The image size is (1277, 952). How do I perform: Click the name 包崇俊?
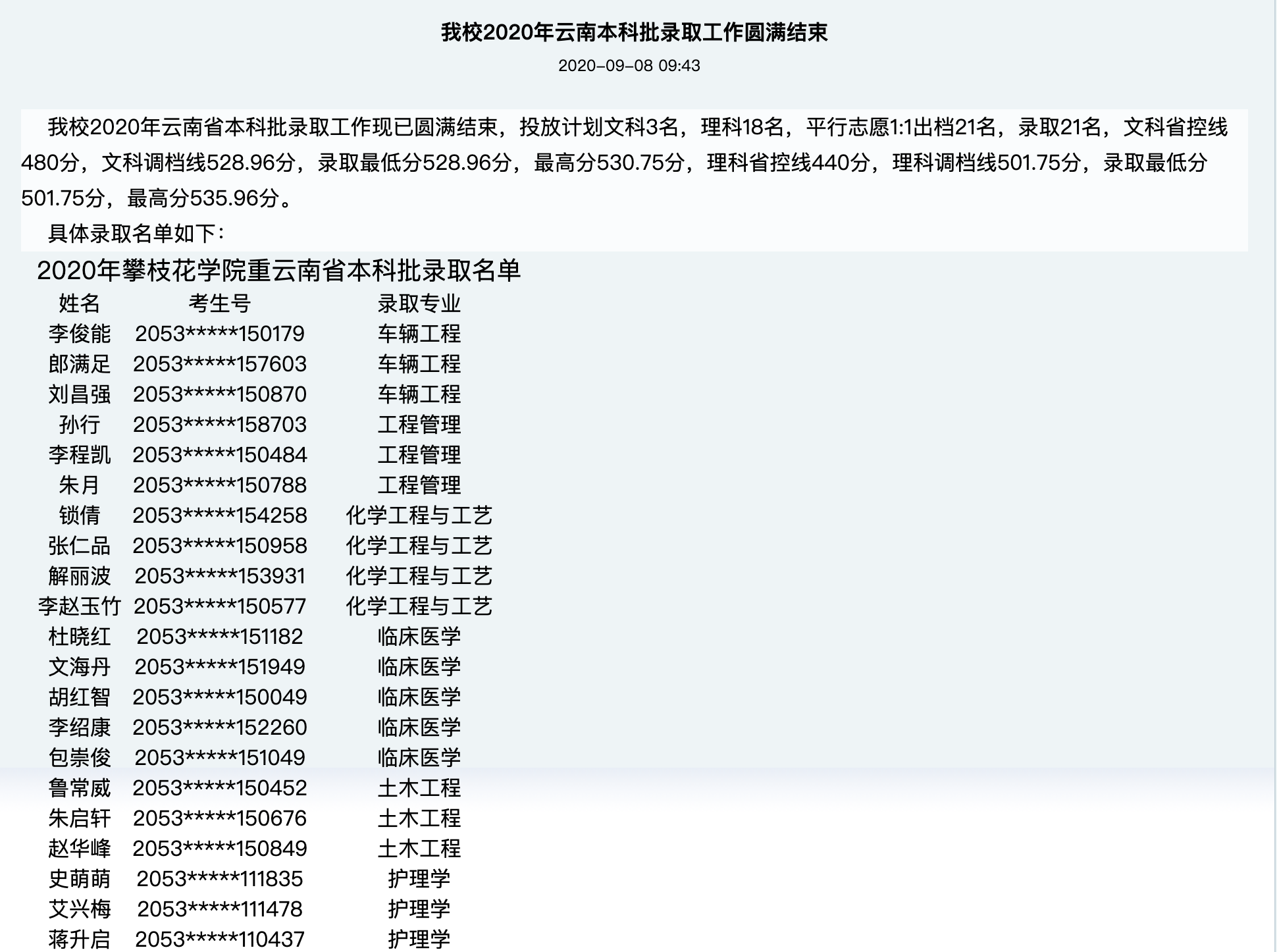coord(79,758)
